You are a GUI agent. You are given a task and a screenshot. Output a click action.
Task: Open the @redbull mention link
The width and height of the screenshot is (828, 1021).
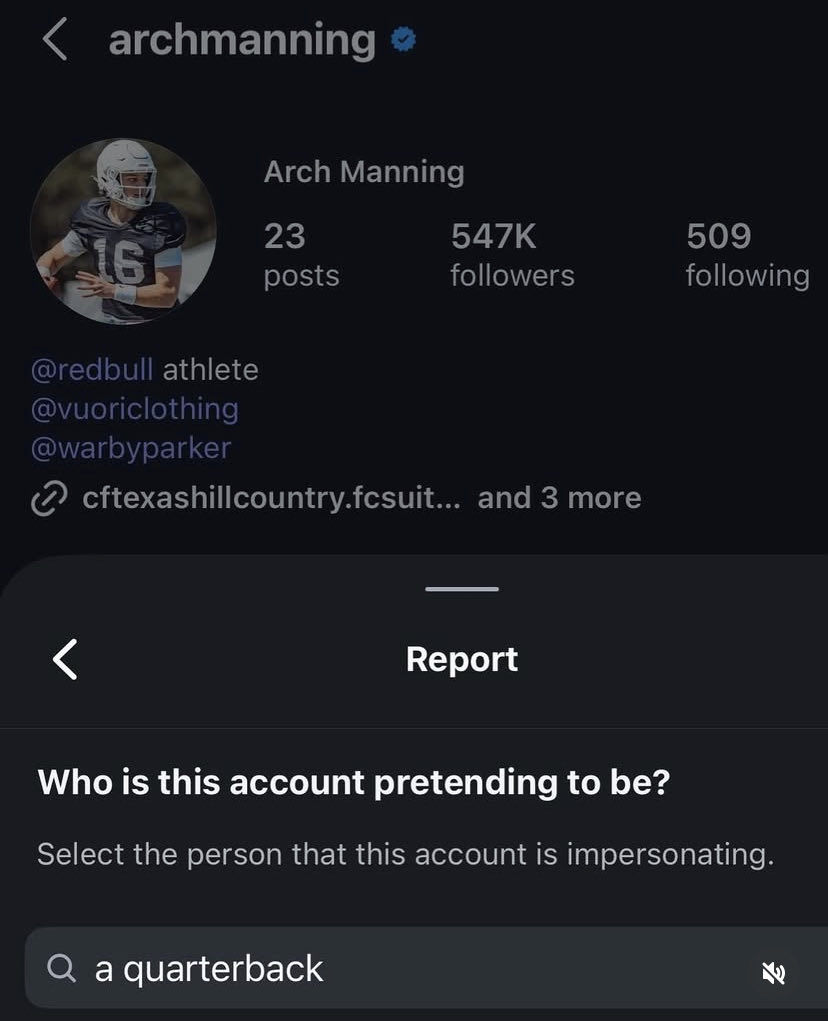tap(92, 370)
